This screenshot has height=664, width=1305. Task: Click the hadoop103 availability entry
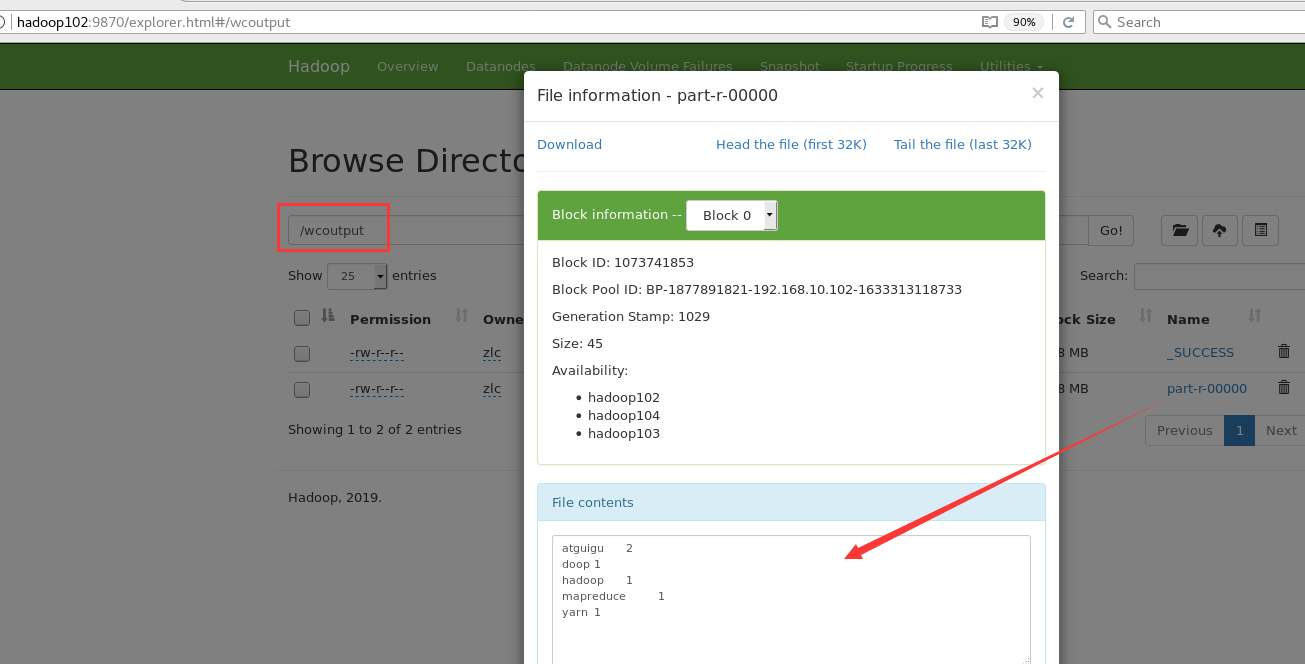pyautogui.click(x=624, y=433)
